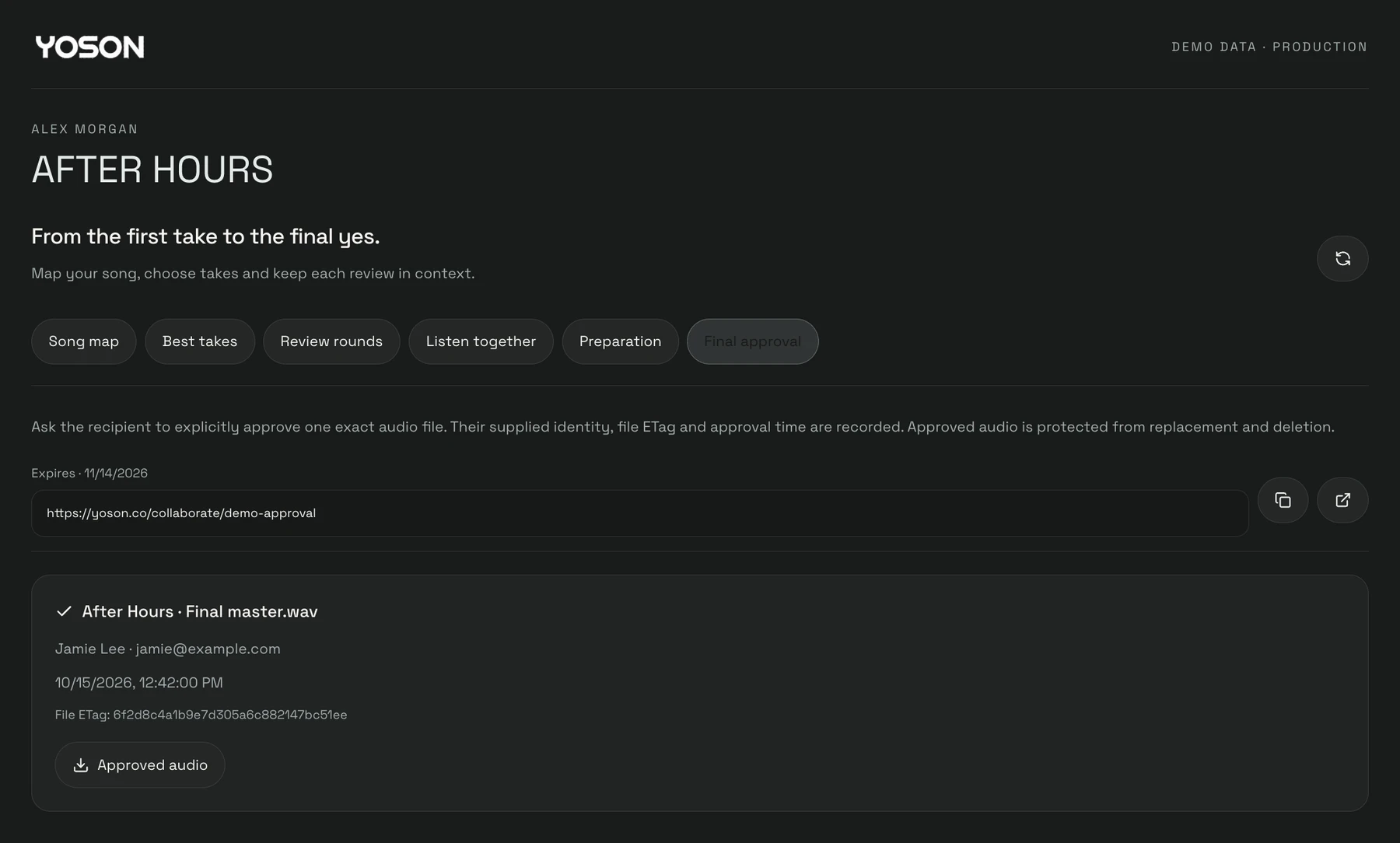1400x843 pixels.
Task: Click the approval URL field
Action: tap(639, 513)
